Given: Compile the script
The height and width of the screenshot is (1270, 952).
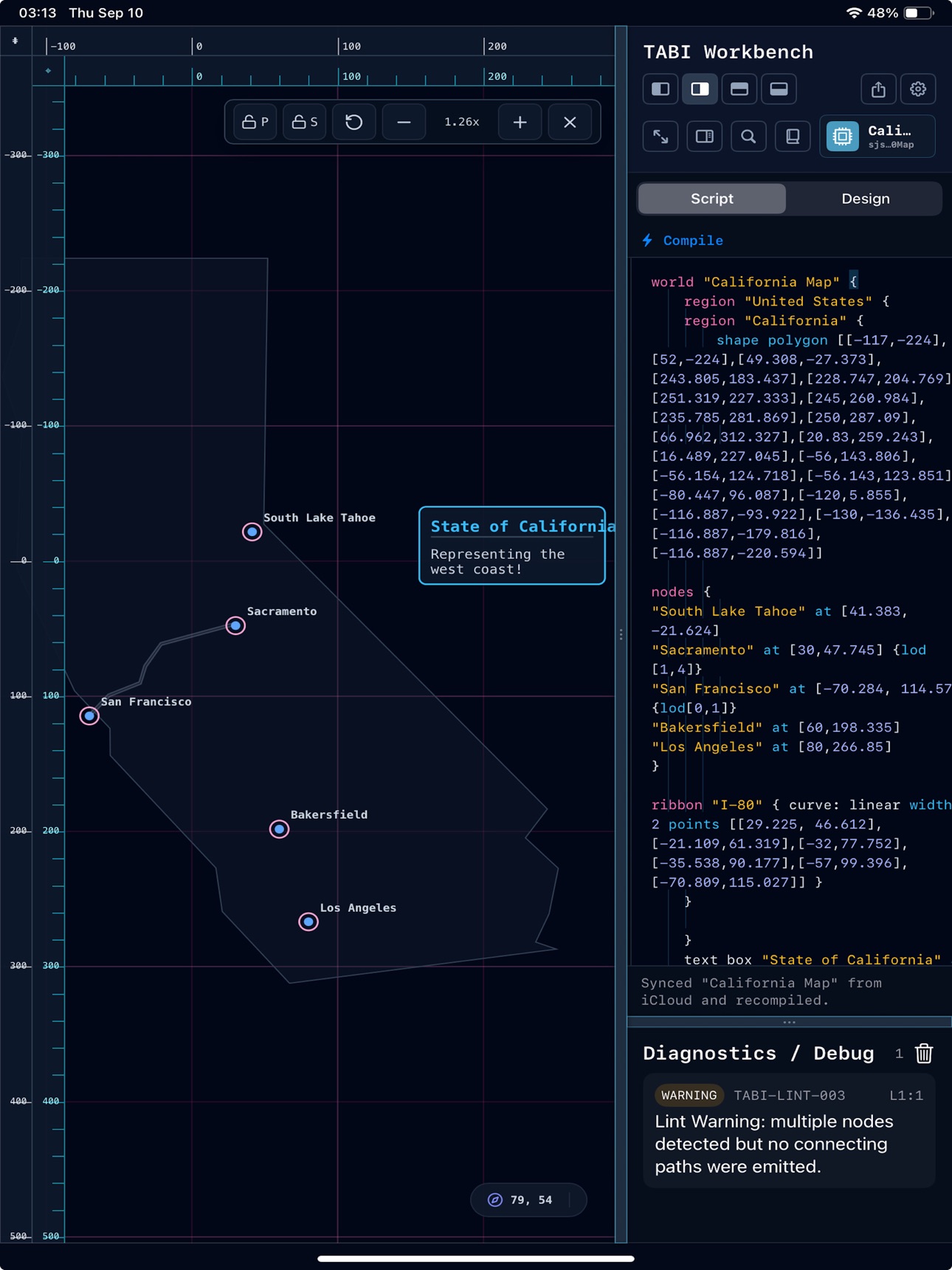Looking at the screenshot, I should [x=683, y=241].
